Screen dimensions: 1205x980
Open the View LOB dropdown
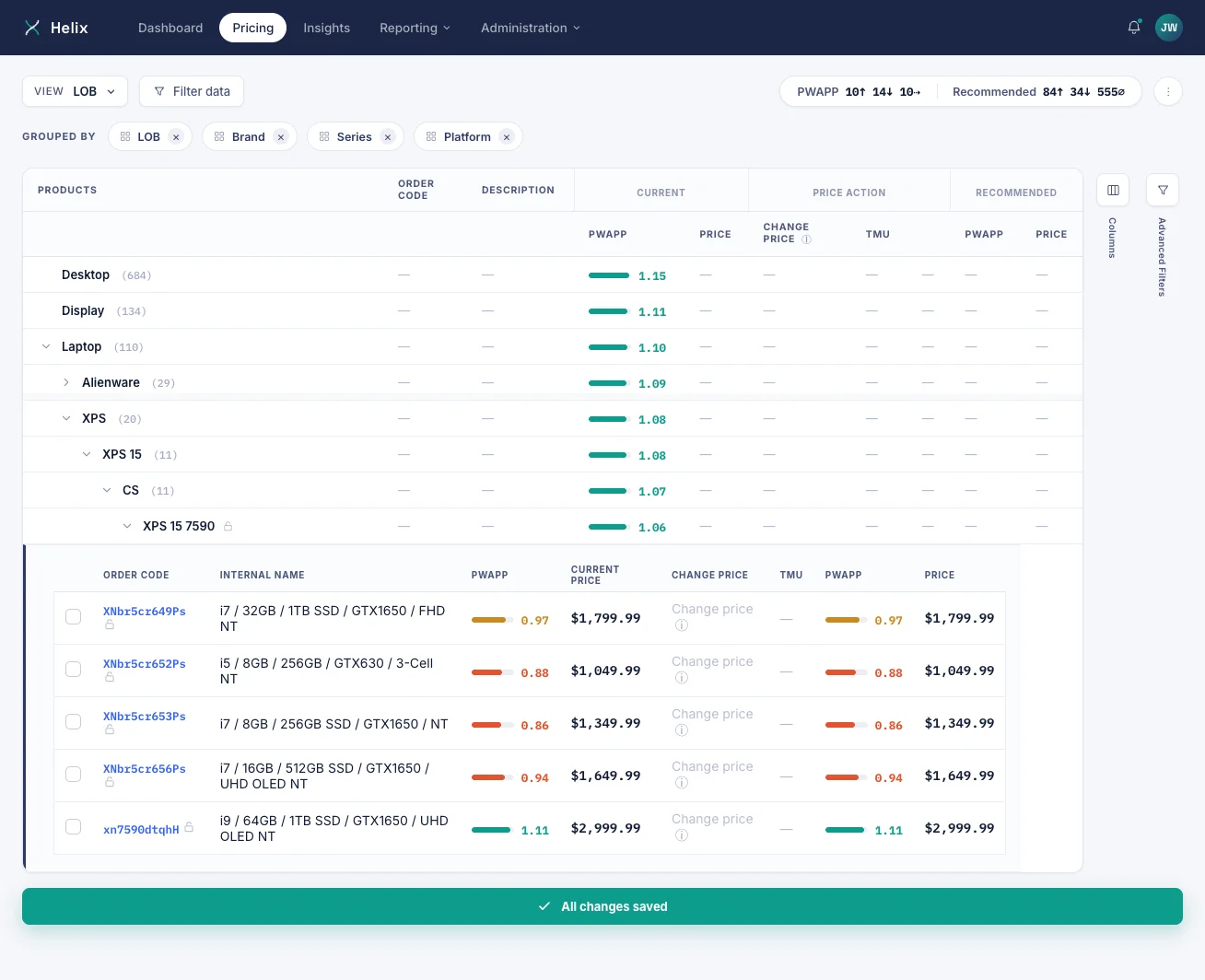pos(75,91)
